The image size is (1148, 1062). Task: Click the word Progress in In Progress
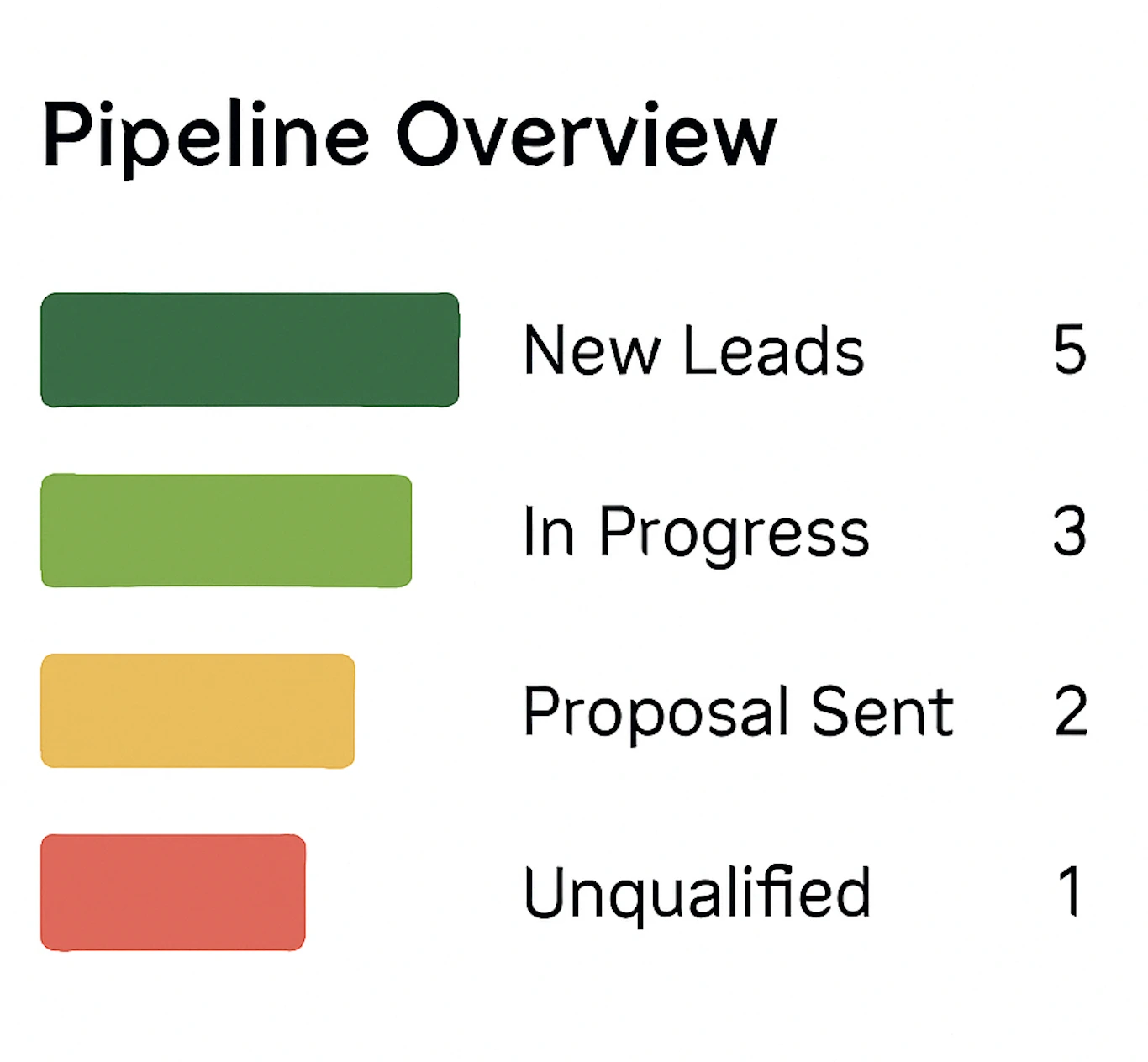734,534
